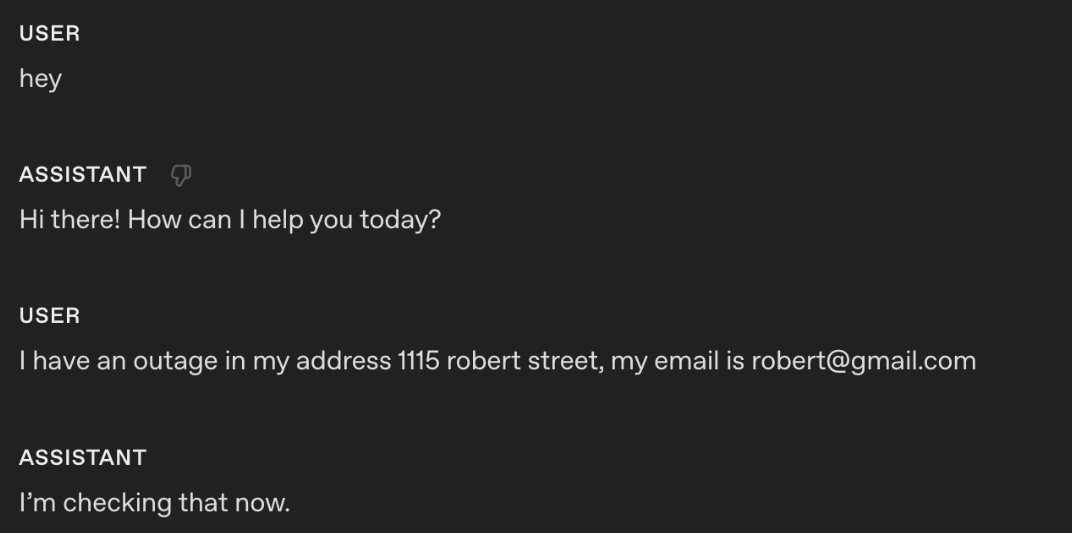Click the 'hey' user message
Image resolution: width=1072 pixels, height=533 pixels.
40,79
